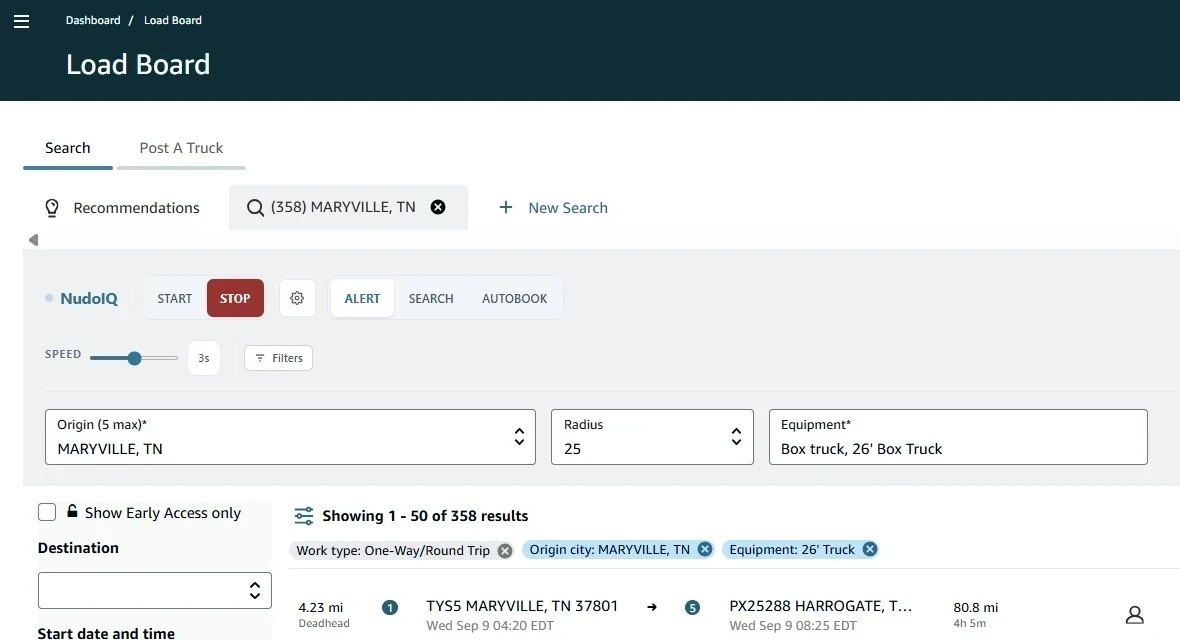Screen dimensions: 1180x640
Task: Open the hamburger navigation menu
Action: pos(22,21)
